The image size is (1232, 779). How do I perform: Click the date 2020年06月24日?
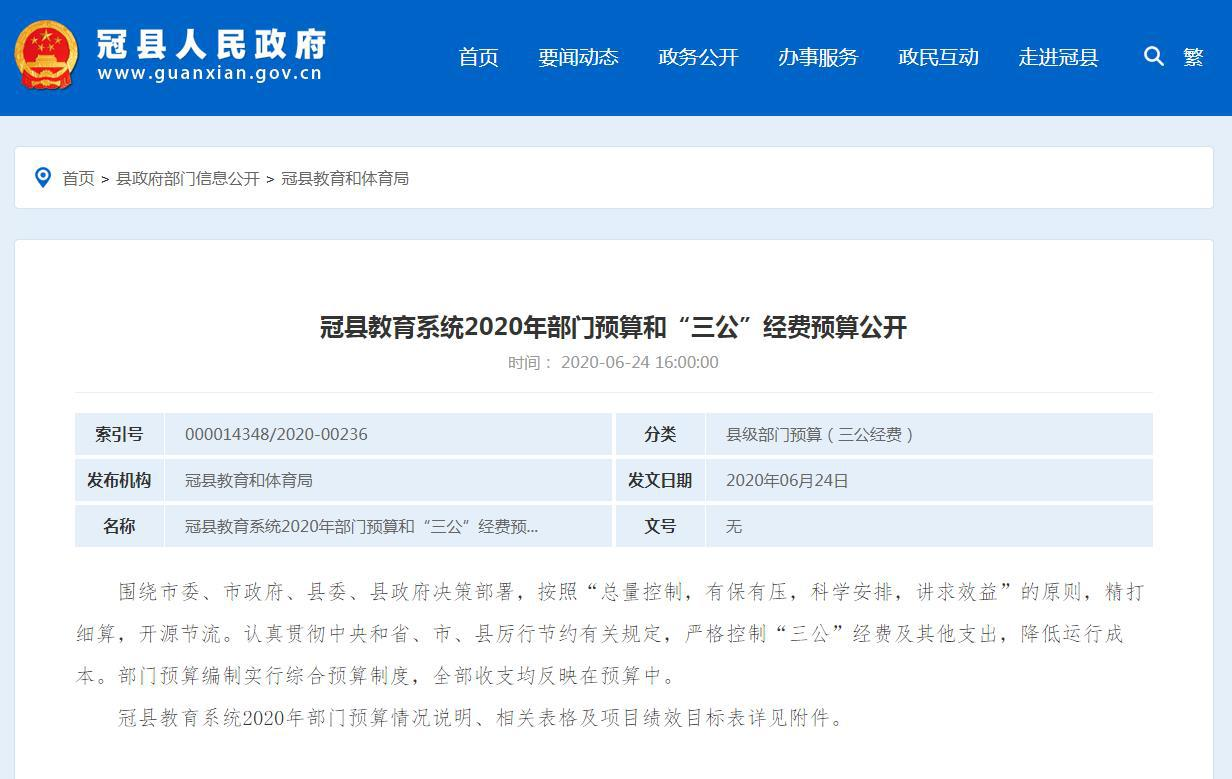787,481
